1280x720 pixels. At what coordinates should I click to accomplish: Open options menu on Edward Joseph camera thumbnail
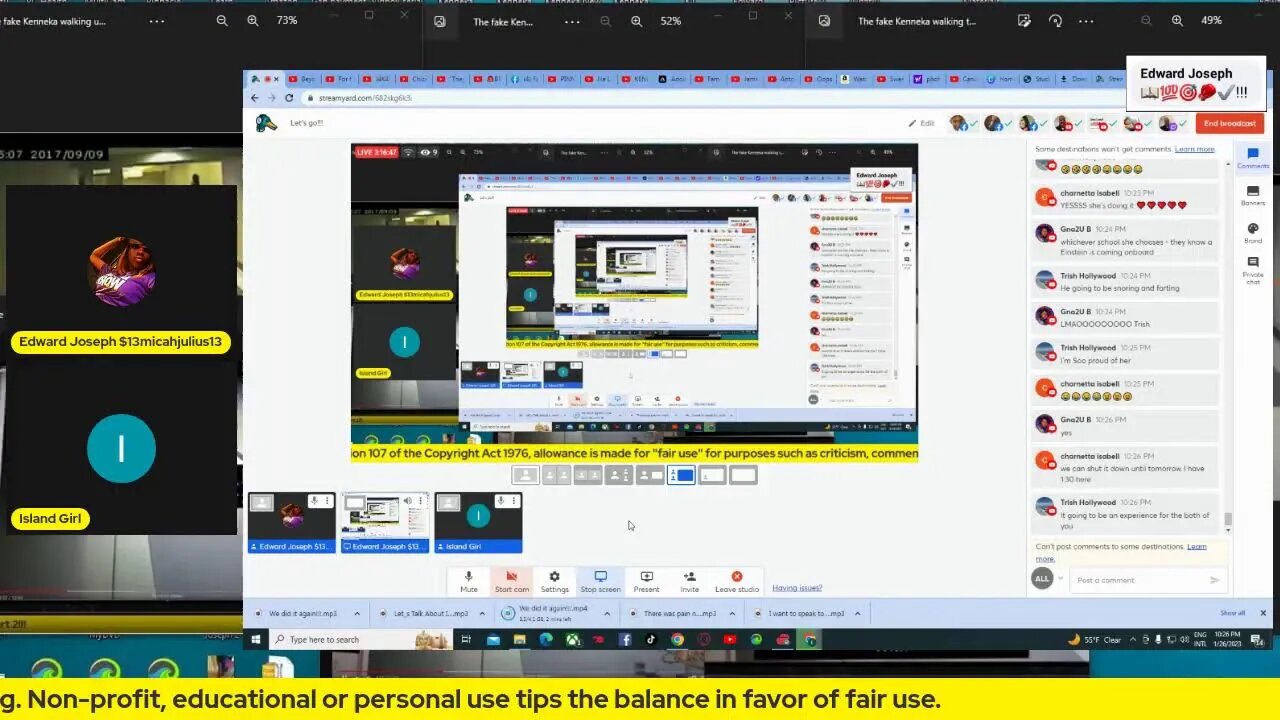coord(328,501)
